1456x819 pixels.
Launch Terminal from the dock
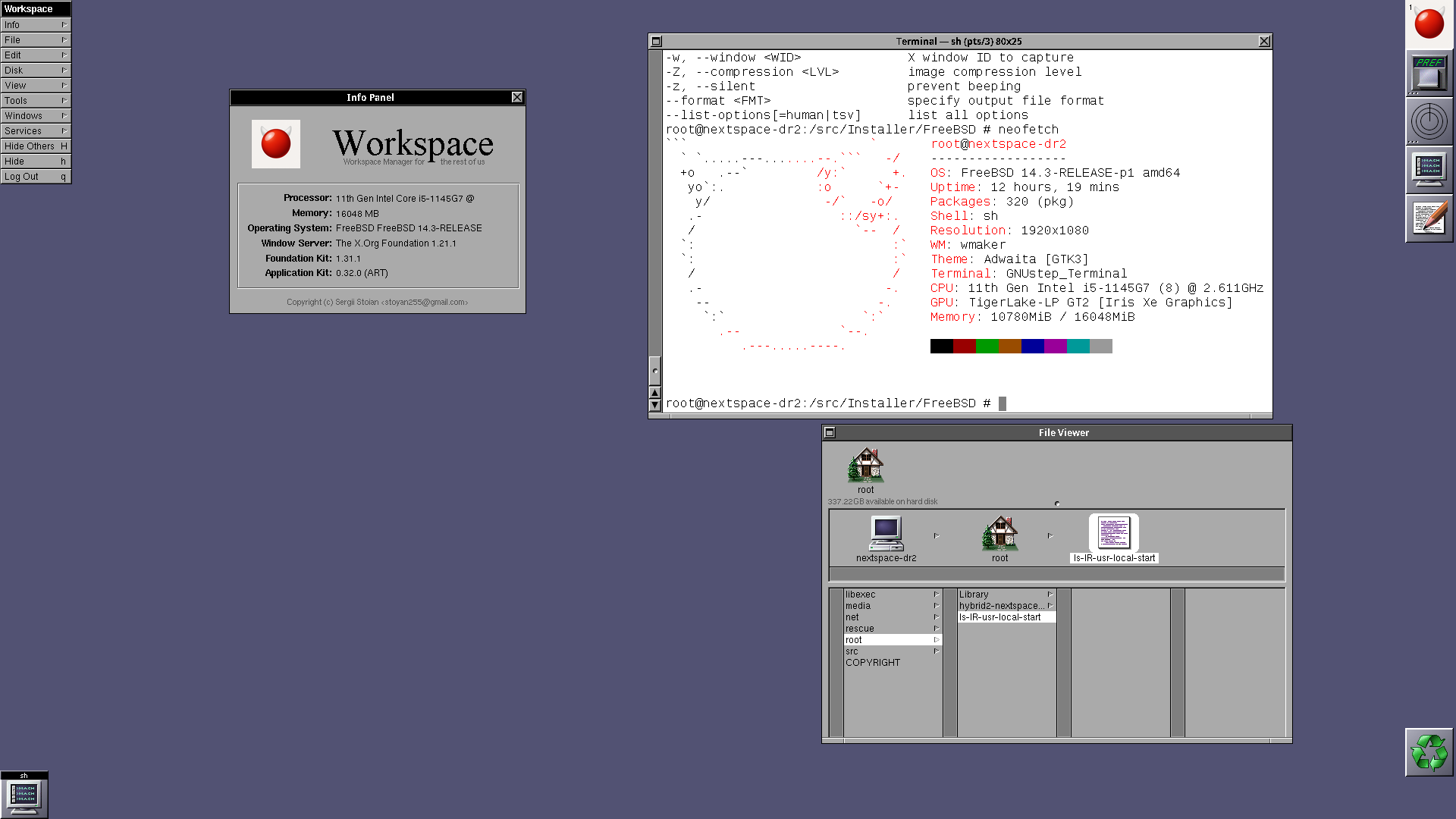1429,170
